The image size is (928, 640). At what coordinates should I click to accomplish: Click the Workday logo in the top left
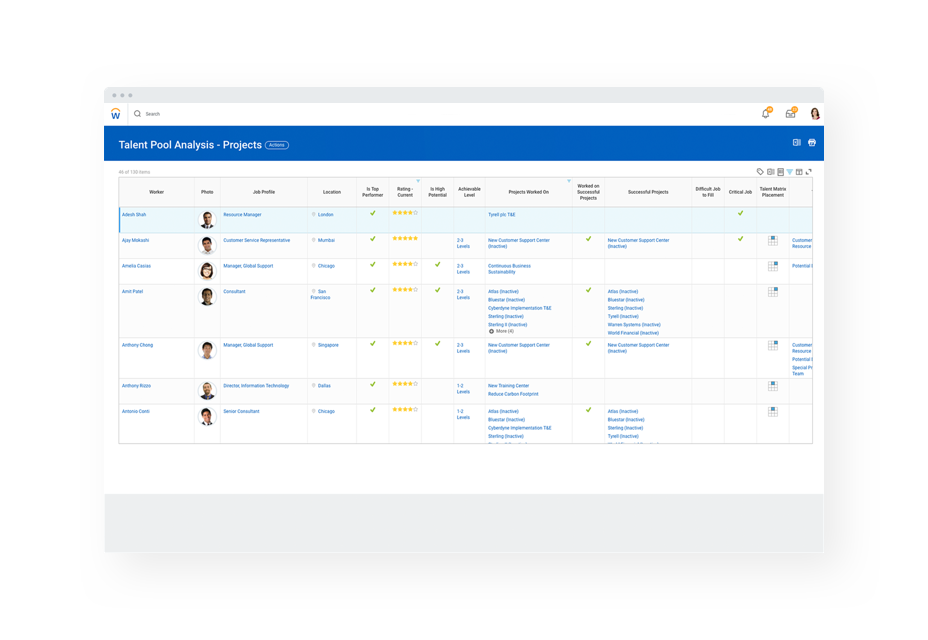116,113
